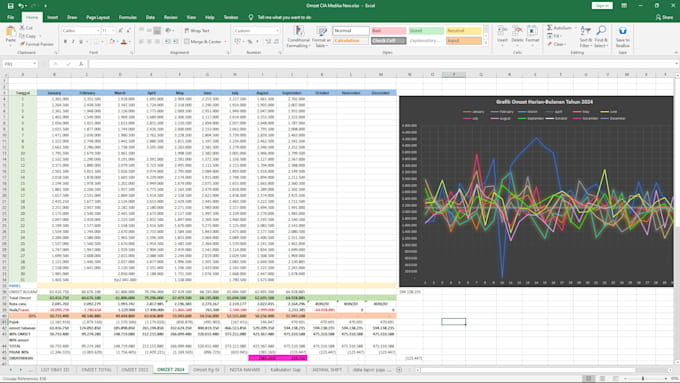Toggle underline formatting
680x383 pixels.
[81, 42]
